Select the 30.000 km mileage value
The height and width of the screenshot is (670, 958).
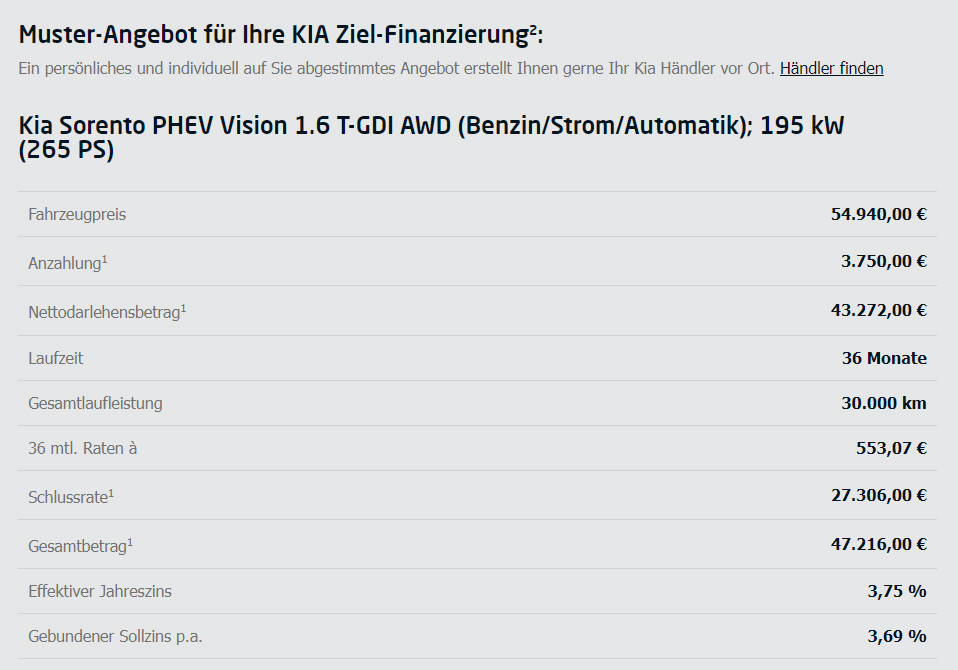[883, 403]
